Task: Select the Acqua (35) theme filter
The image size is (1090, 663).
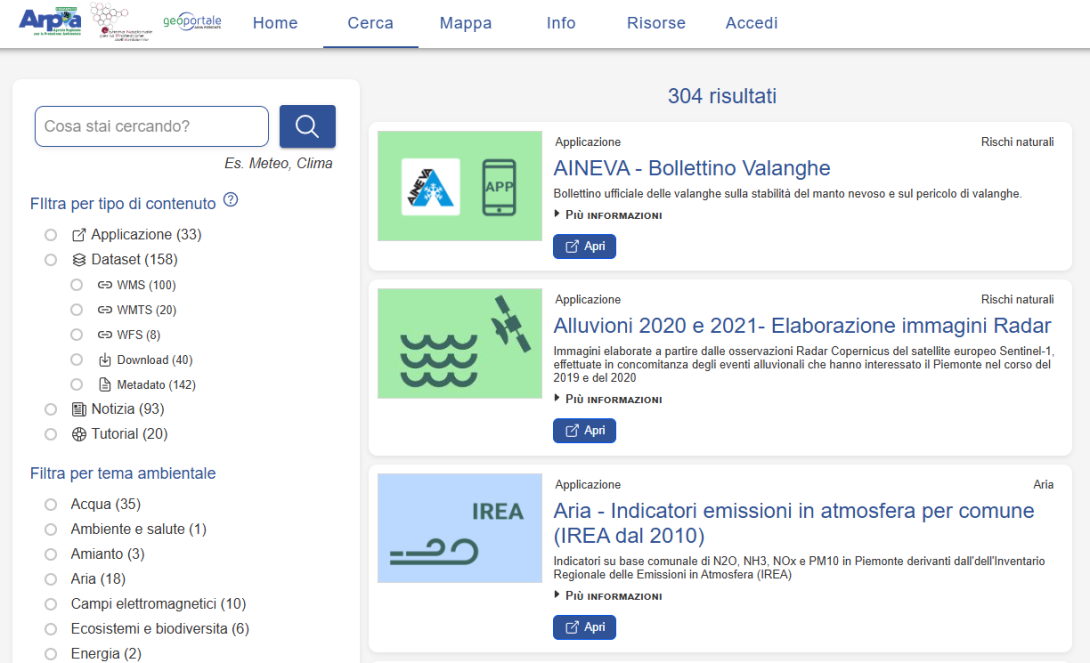Action: [51, 505]
